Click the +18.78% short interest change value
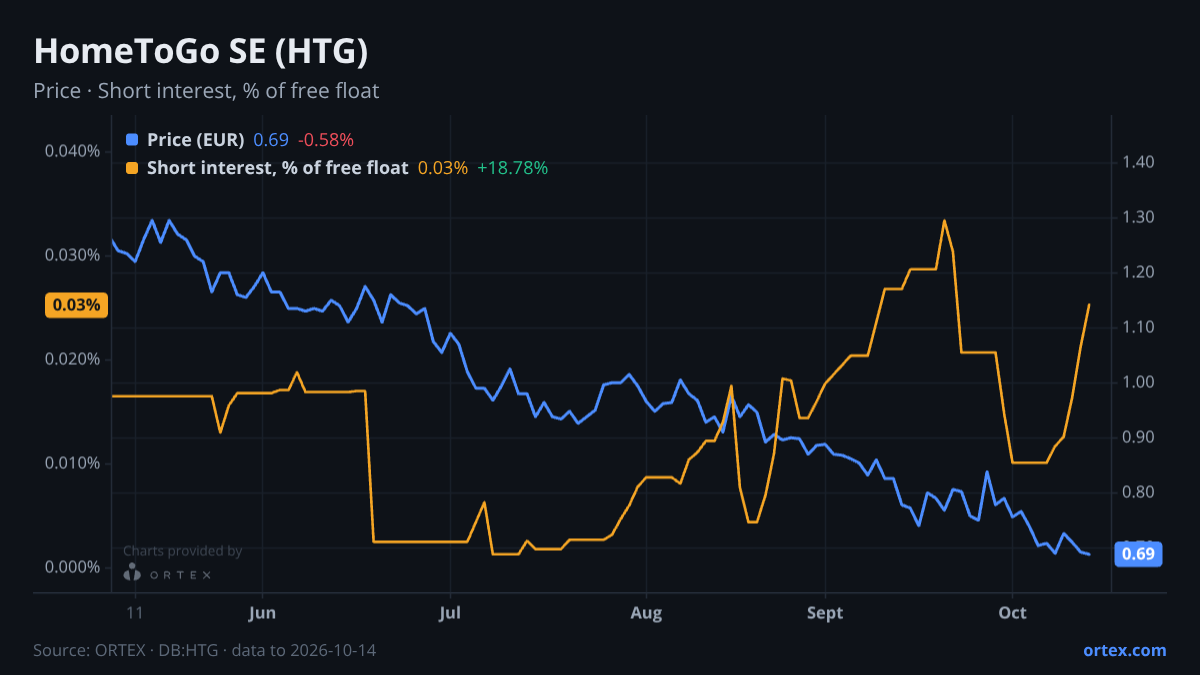 [512, 168]
